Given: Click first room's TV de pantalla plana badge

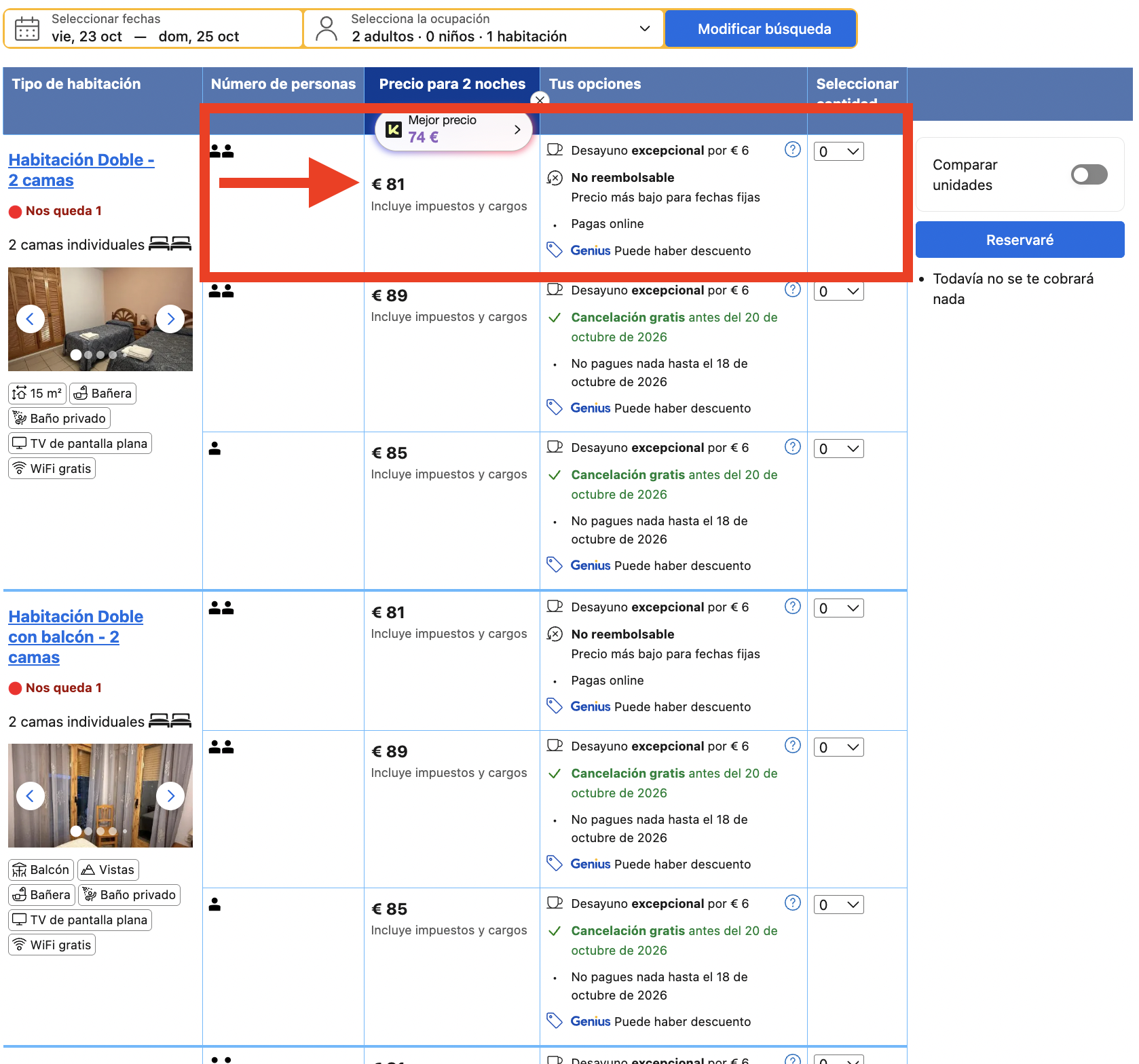Looking at the screenshot, I should coord(80,443).
